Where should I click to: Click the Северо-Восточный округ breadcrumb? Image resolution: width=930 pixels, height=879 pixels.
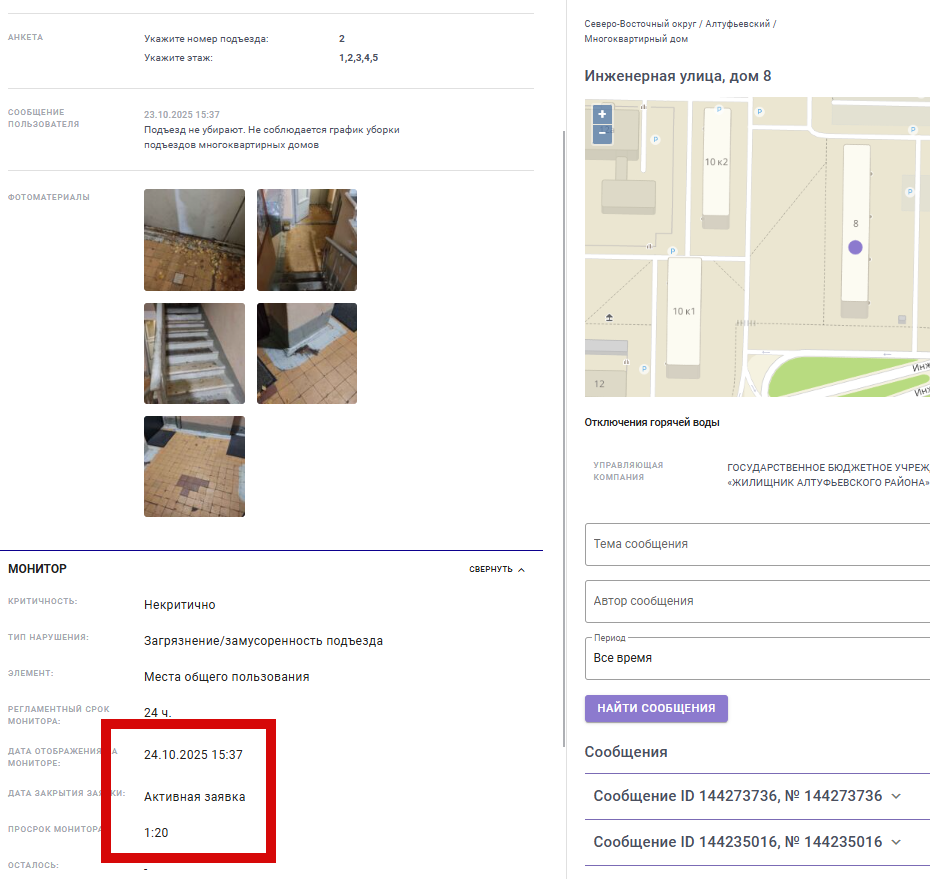640,24
